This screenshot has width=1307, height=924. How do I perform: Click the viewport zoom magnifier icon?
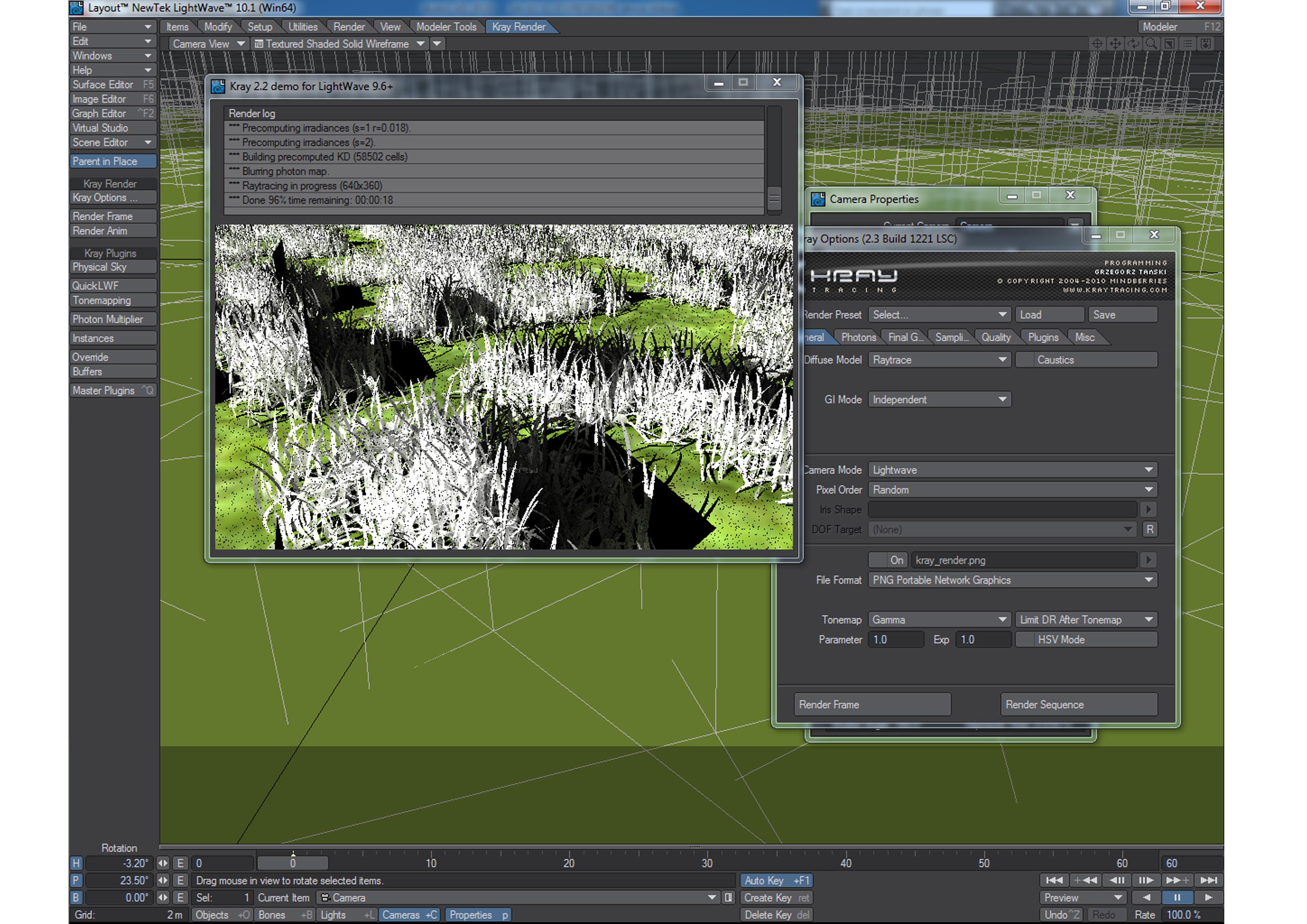tap(1151, 44)
